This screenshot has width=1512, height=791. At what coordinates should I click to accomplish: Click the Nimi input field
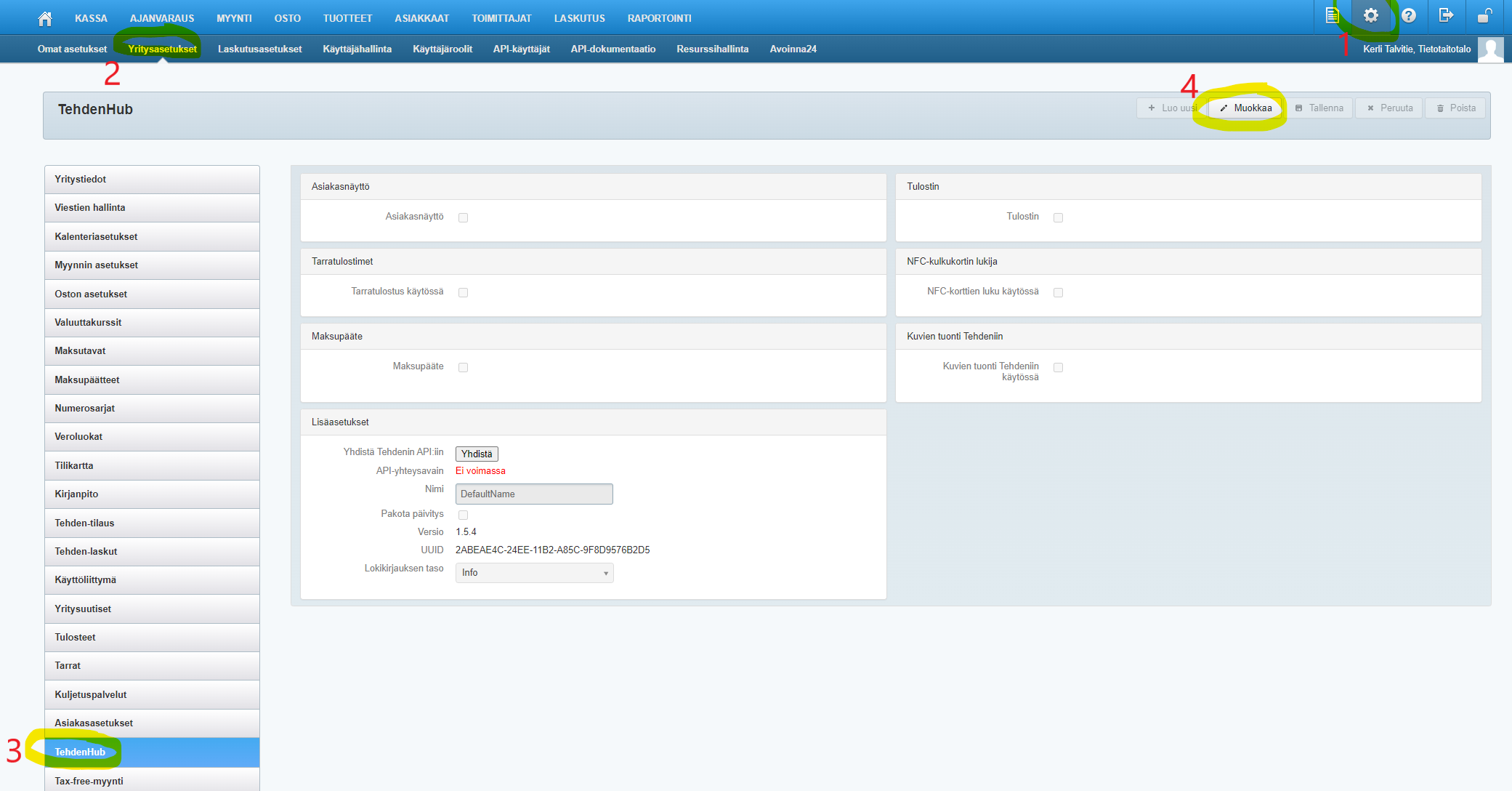(x=534, y=494)
